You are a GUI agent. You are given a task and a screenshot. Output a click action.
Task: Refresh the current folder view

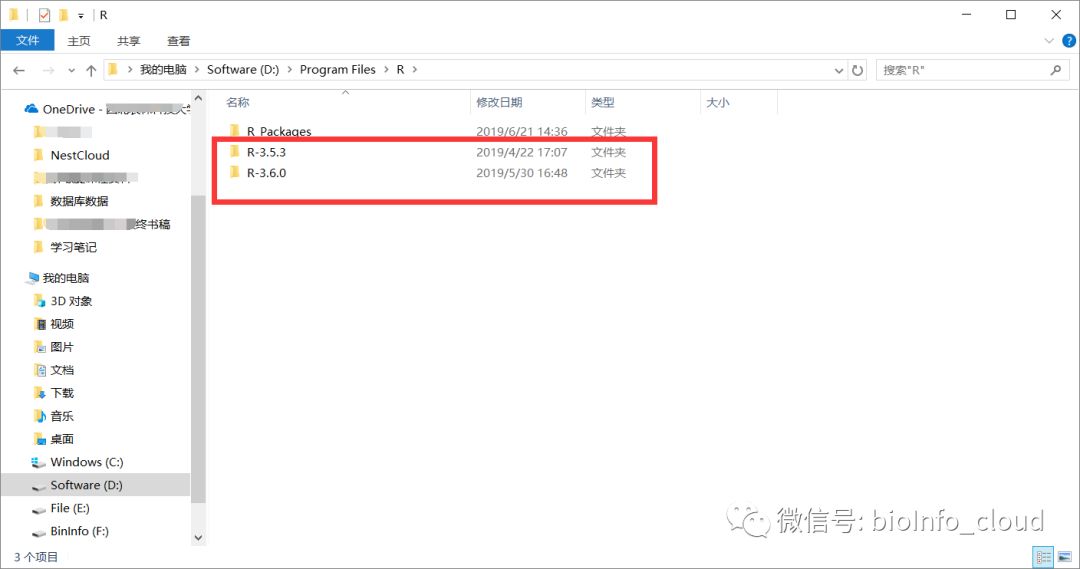[x=858, y=70]
